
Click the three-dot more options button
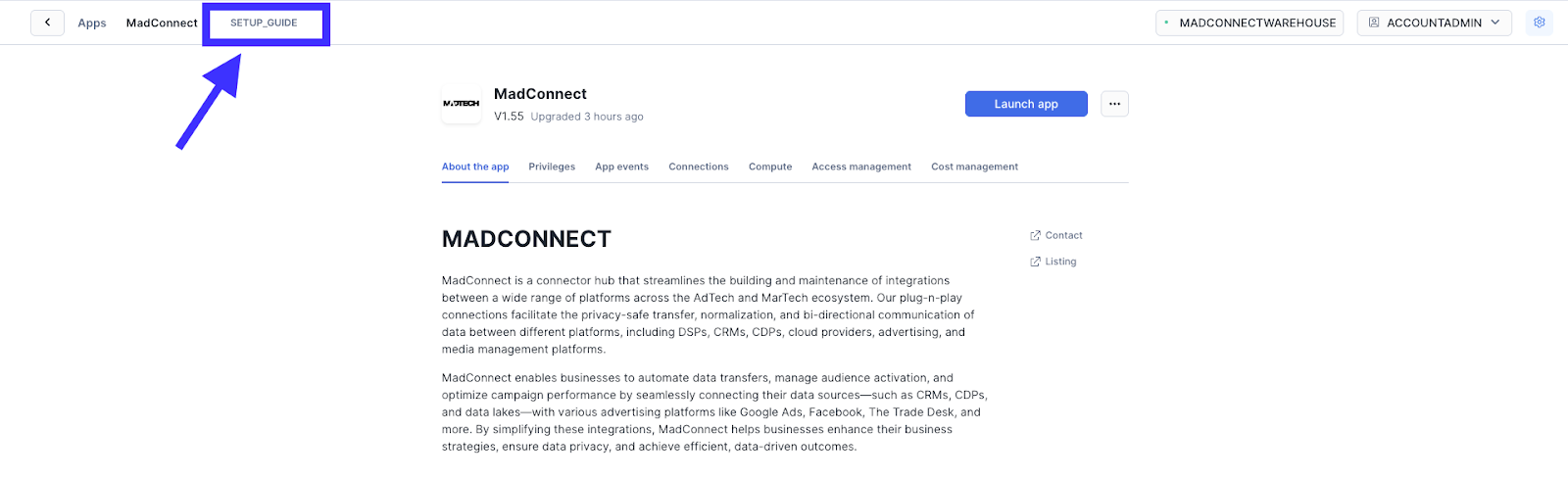tap(1114, 104)
